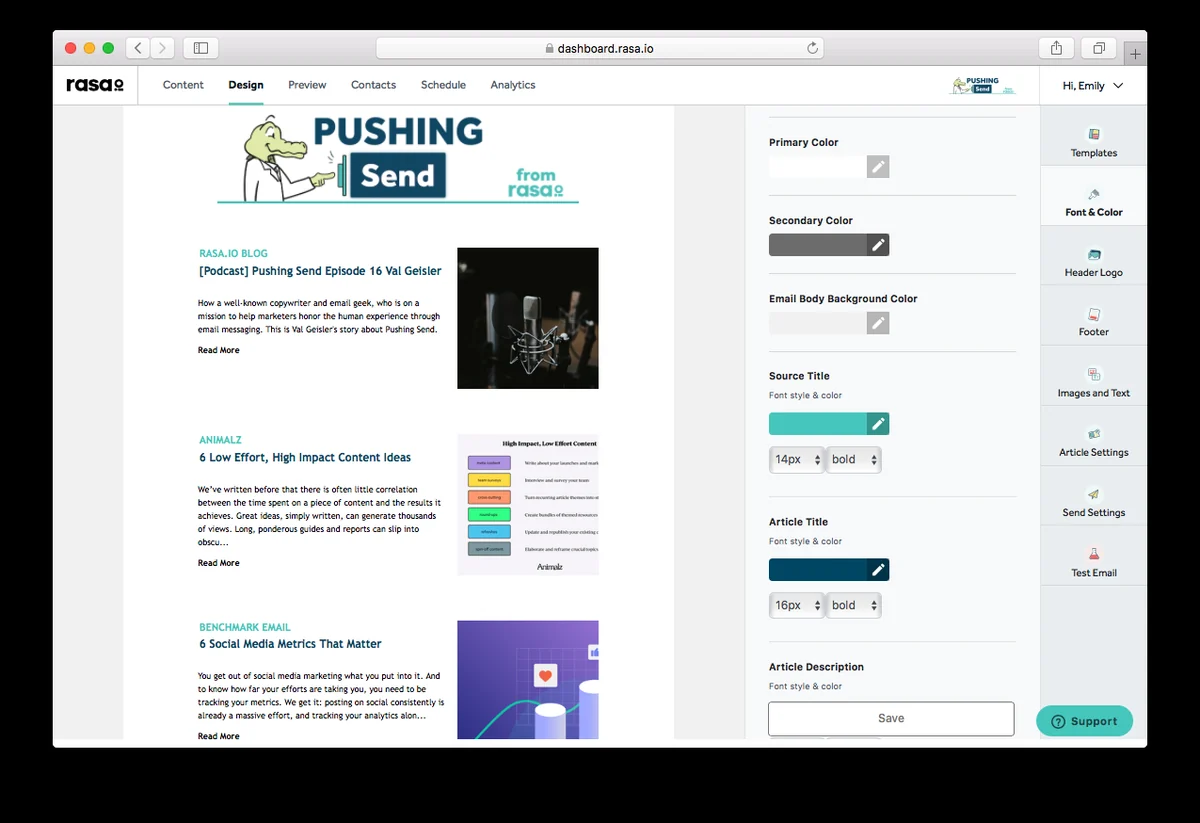This screenshot has height=823, width=1200.
Task: Open the Article Settings icon
Action: [x=1094, y=434]
